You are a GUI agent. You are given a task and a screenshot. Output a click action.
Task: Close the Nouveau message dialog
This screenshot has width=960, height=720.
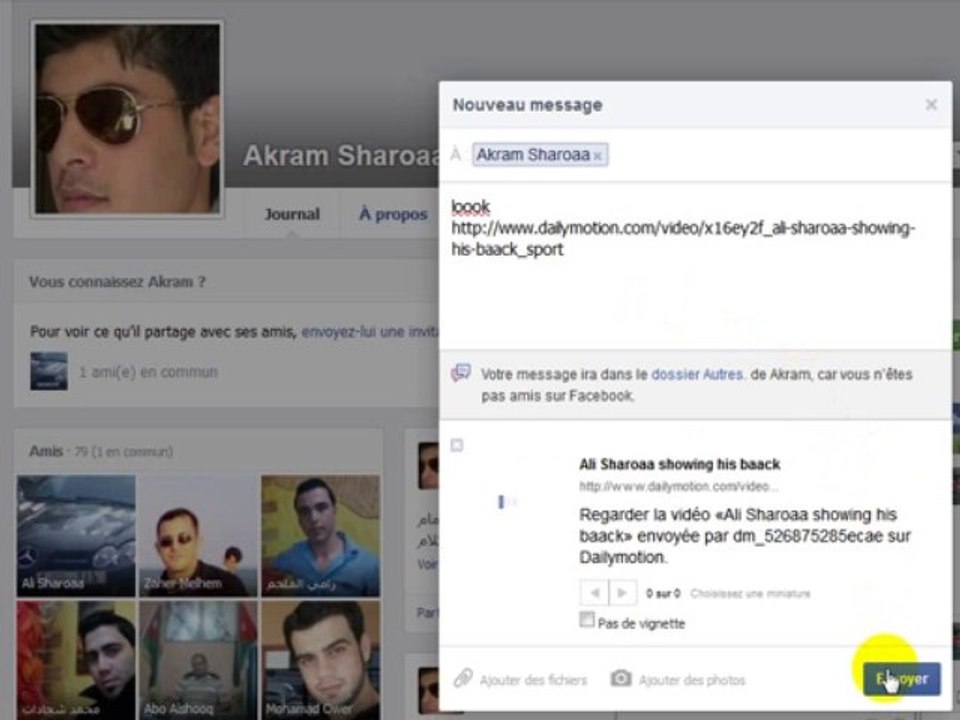point(931,105)
